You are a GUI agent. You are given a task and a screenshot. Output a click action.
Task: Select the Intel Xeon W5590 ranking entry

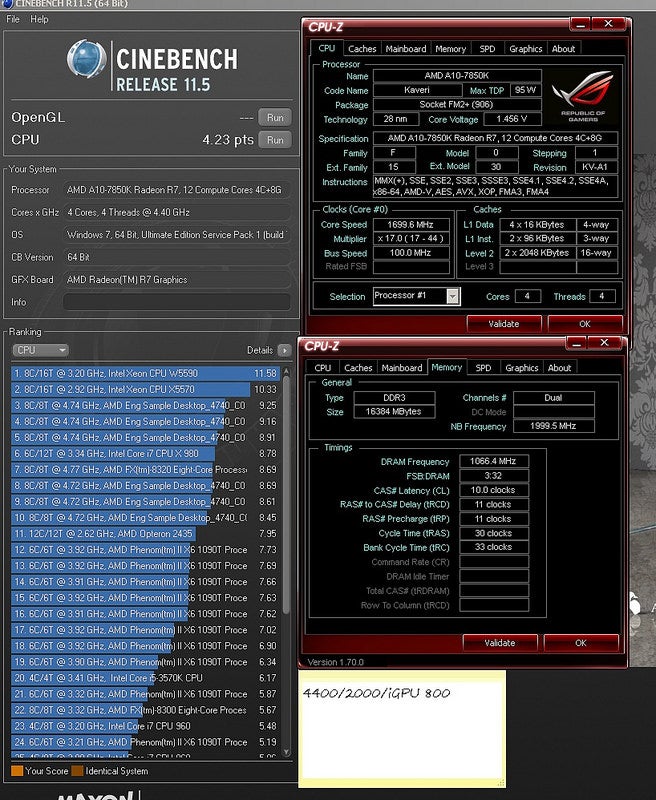coord(130,373)
